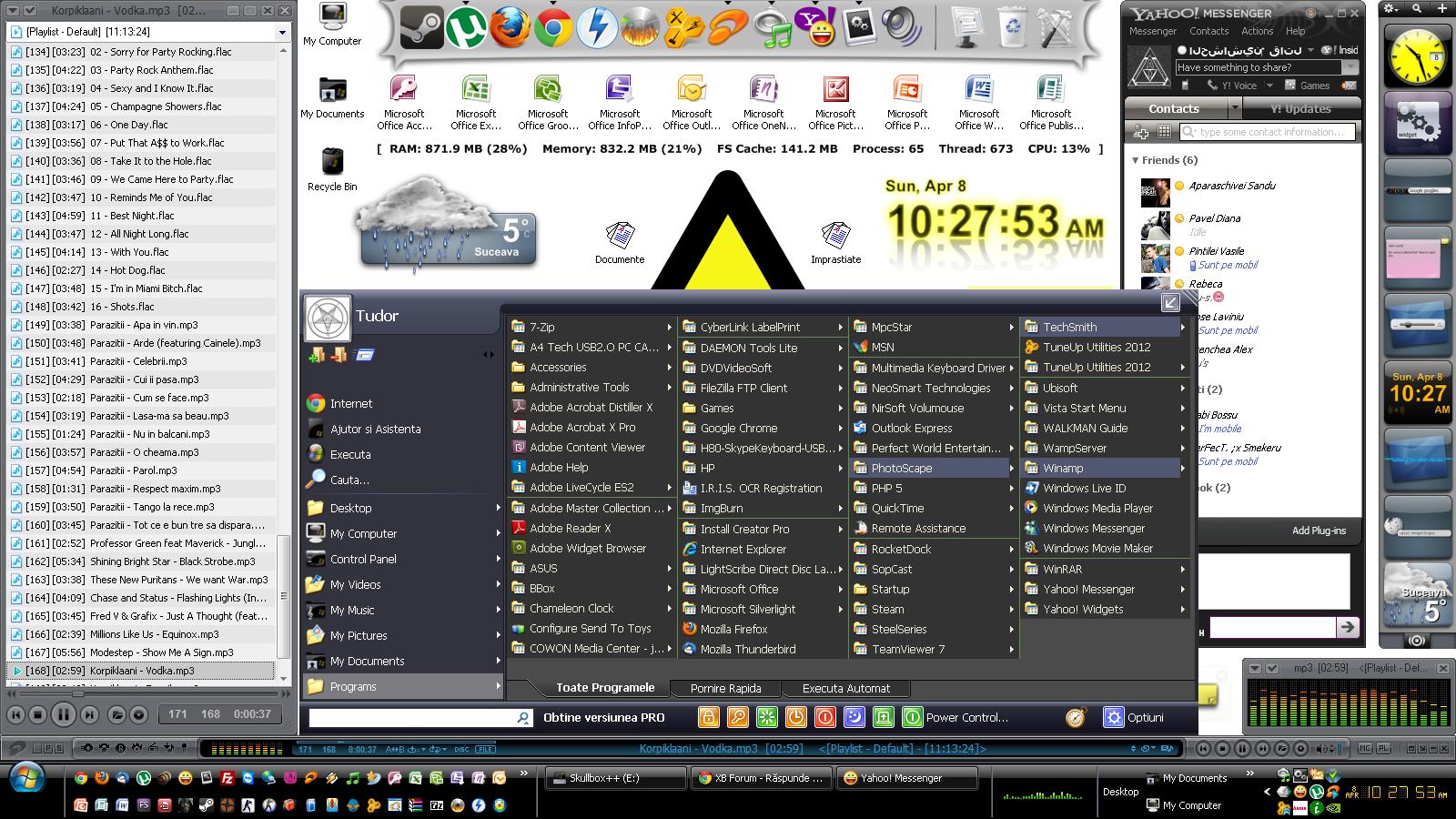Open the sidebar gear settings menu
Screen dimensions: 1456x819
[x=1392, y=7]
